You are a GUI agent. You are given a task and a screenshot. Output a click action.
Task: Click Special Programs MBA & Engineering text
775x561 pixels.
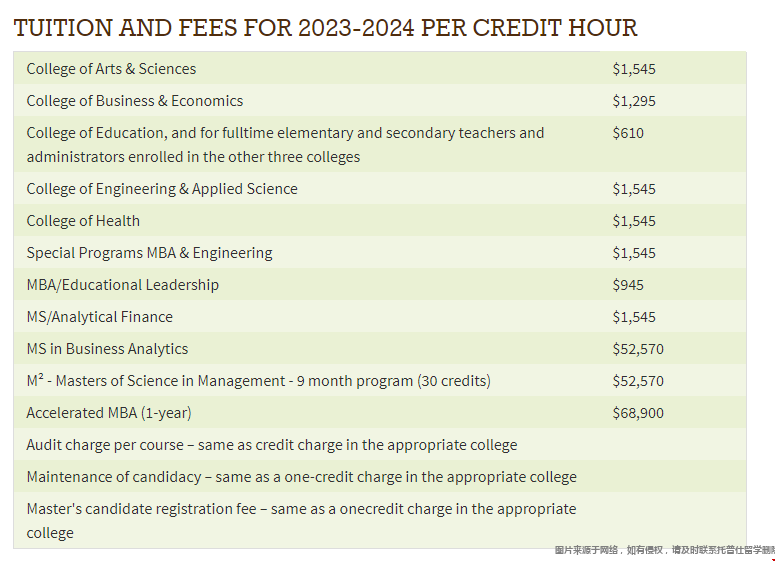click(149, 253)
